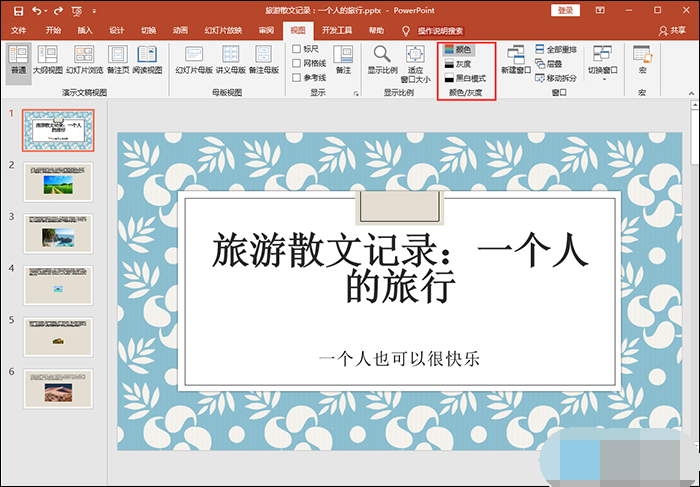Screen dimensions: 700x487
Task: Open the Show group dialog launcher
Action: pyautogui.click(x=355, y=93)
